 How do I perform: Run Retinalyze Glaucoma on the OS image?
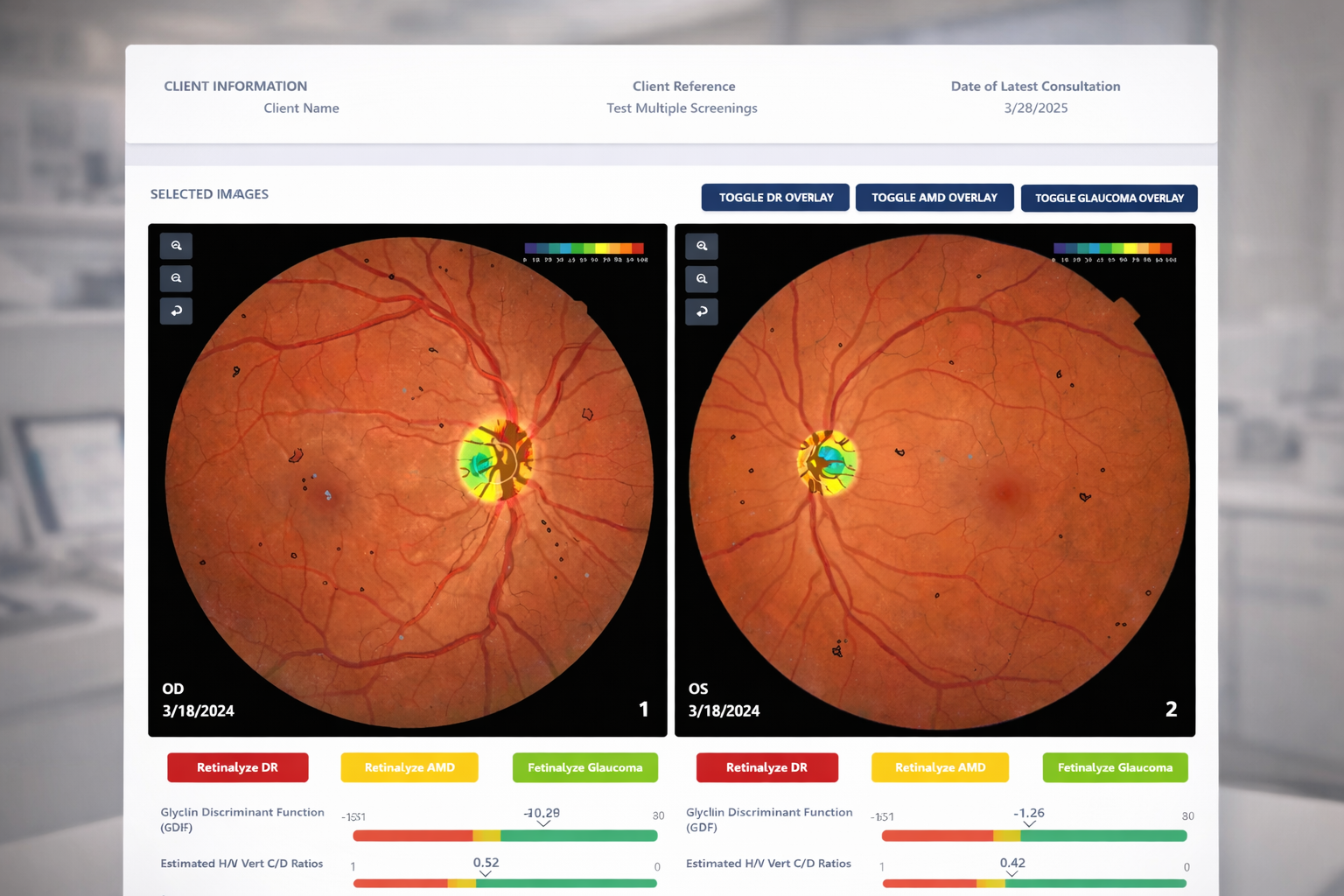pos(1115,767)
